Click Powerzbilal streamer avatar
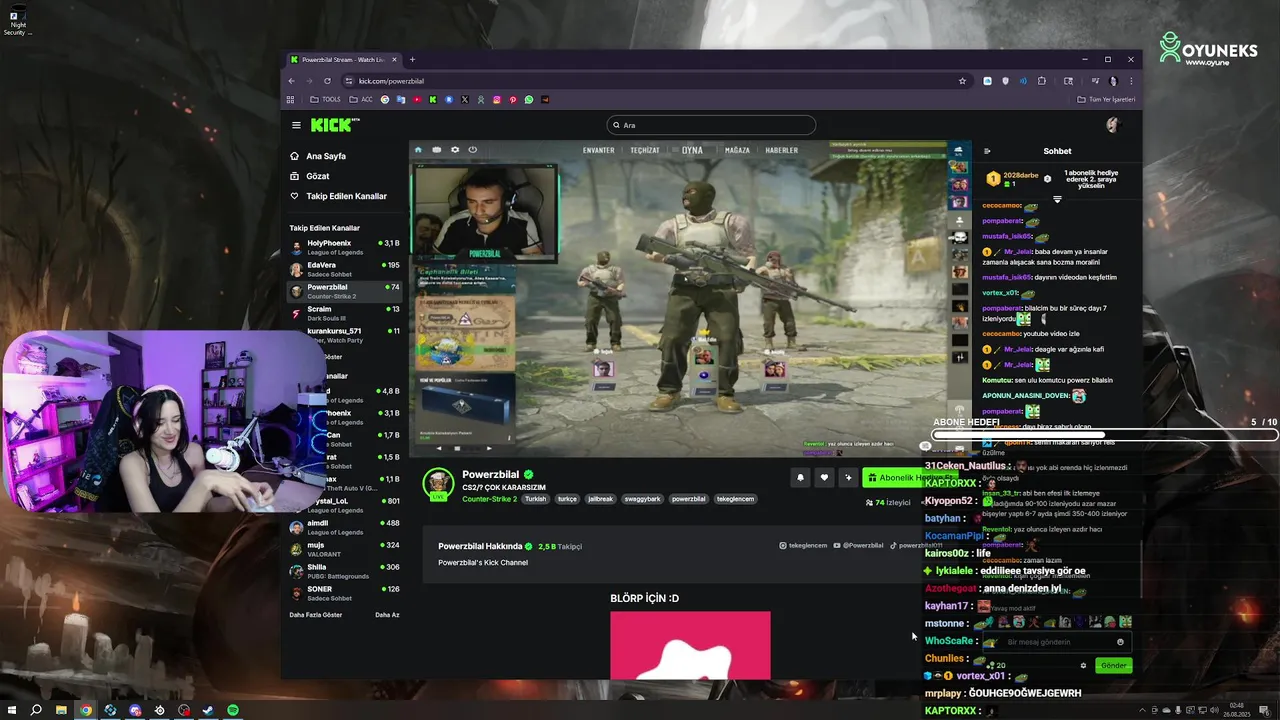Screen dimensions: 1280x720 pyautogui.click(x=438, y=483)
